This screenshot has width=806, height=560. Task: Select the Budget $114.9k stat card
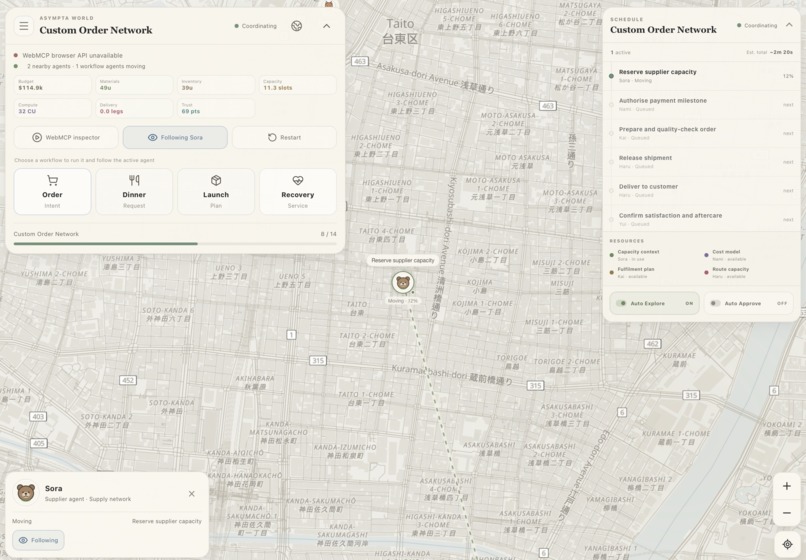[x=52, y=85]
